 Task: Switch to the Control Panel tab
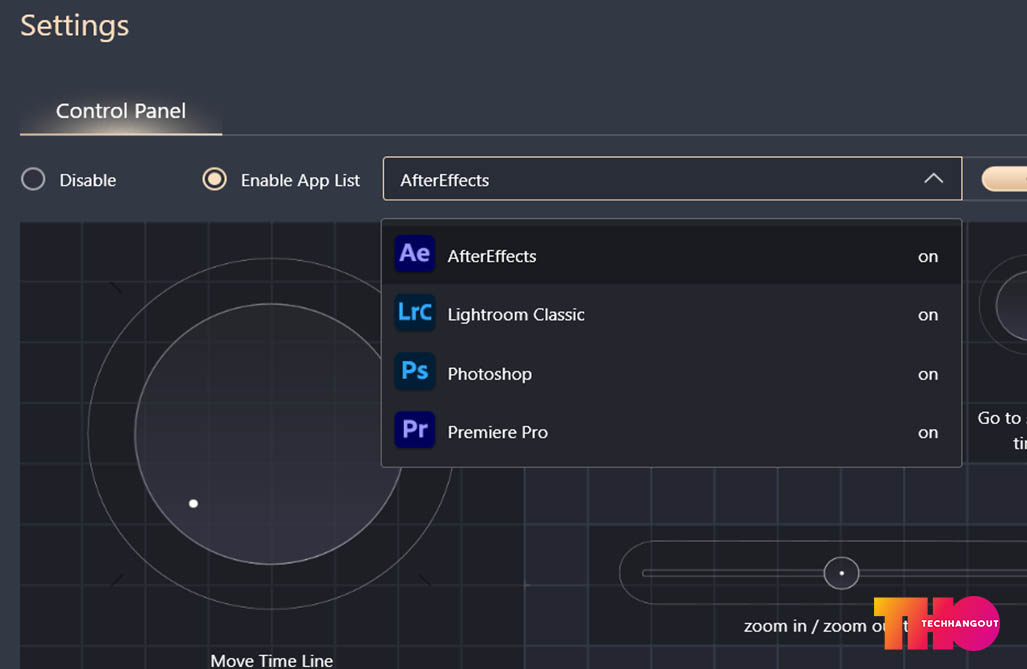click(121, 111)
